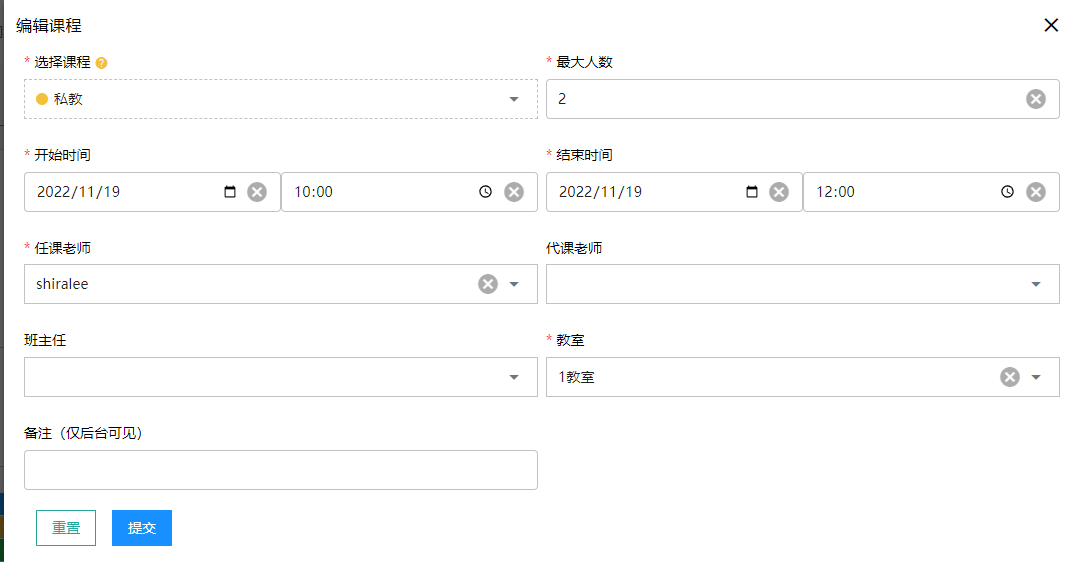This screenshot has height=562, width=1085.
Task: Open calendar picker for 开始时间 date
Action: point(231,192)
